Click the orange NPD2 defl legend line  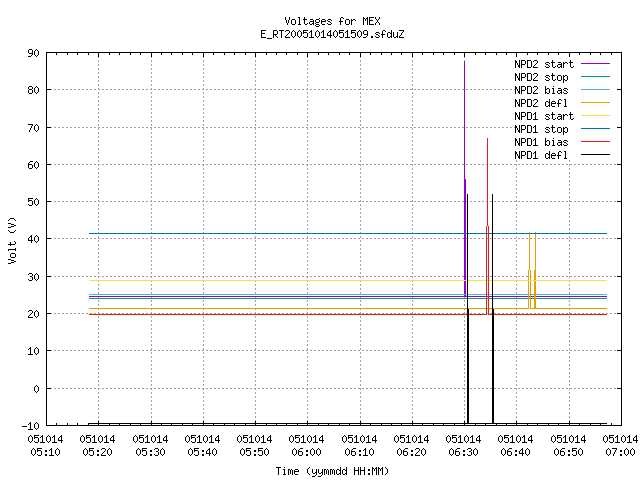coord(595,102)
